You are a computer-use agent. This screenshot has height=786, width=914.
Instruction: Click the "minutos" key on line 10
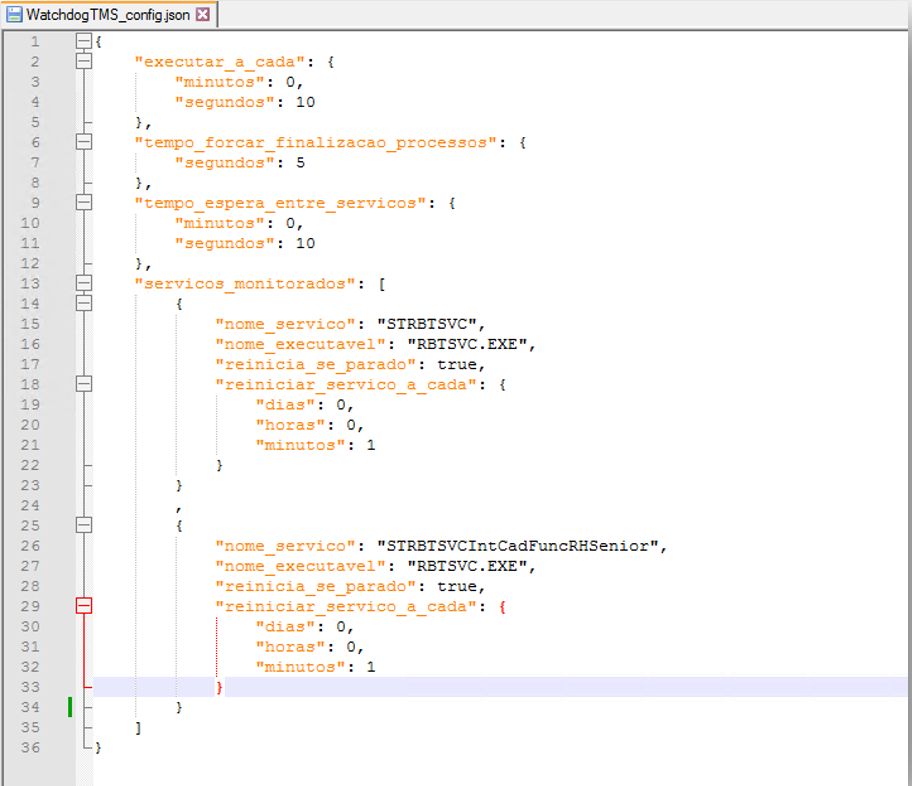tap(220, 223)
